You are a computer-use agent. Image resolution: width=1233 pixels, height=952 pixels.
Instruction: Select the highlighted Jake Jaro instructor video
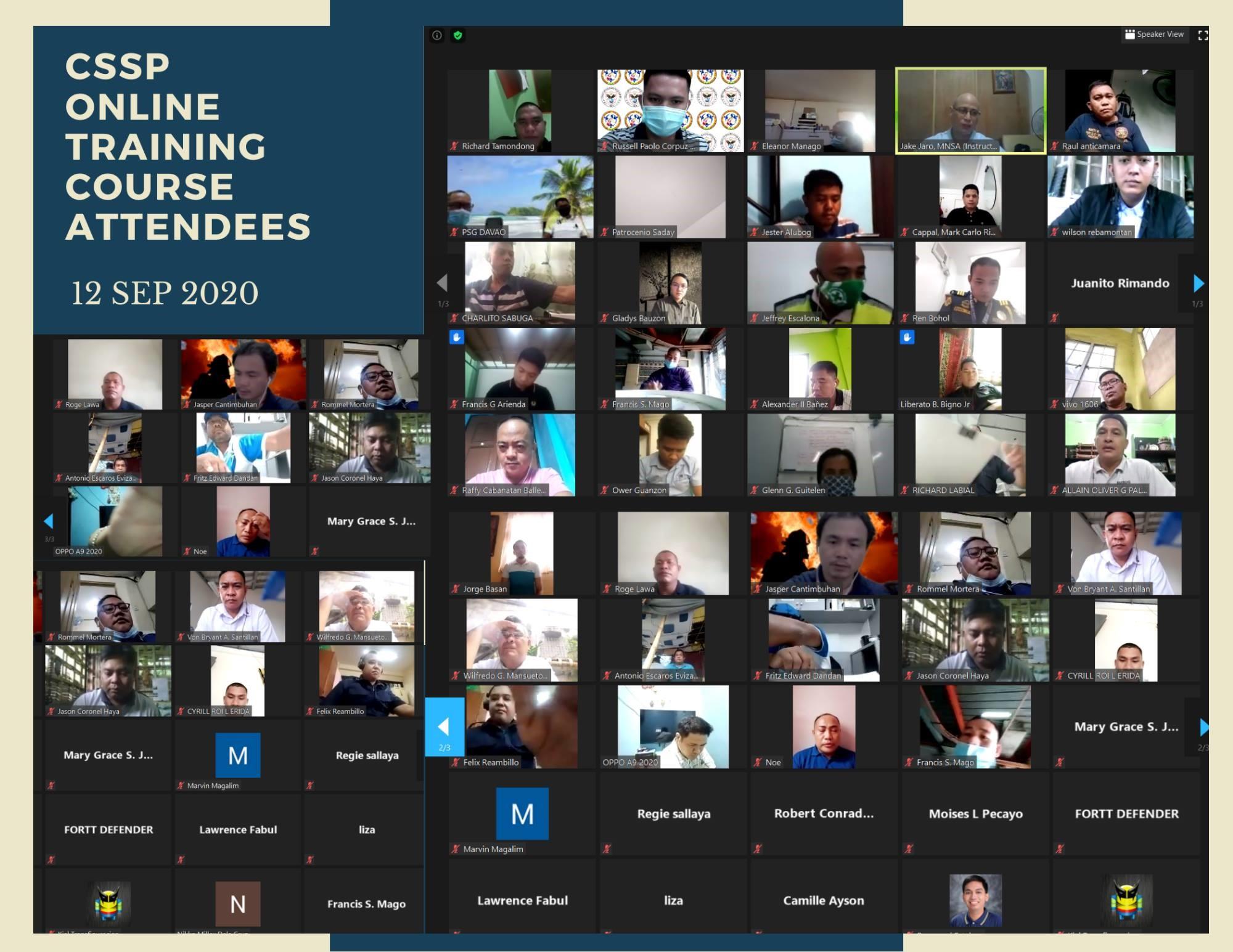[970, 110]
